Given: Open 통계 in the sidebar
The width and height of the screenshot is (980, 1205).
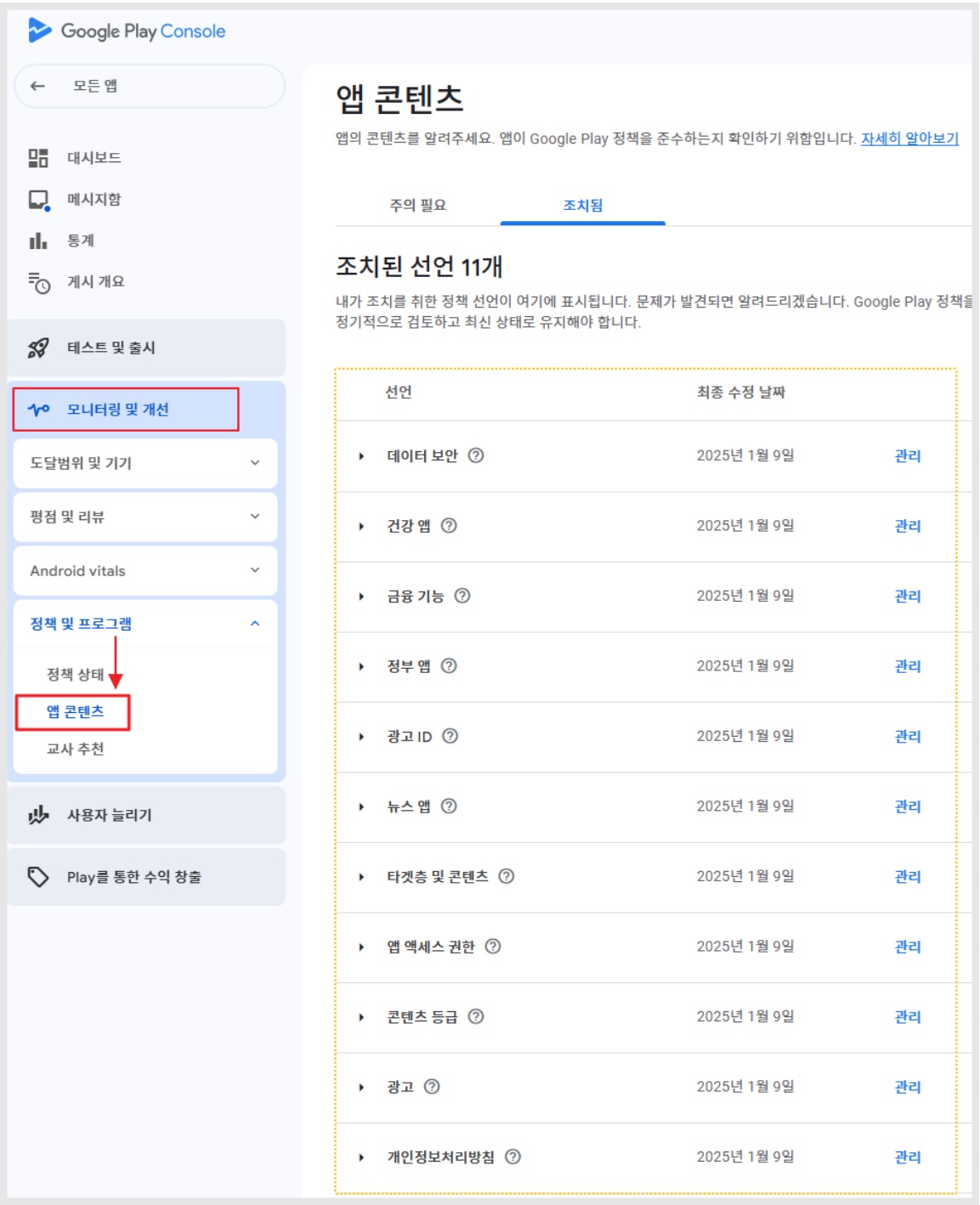Looking at the screenshot, I should click(x=81, y=240).
